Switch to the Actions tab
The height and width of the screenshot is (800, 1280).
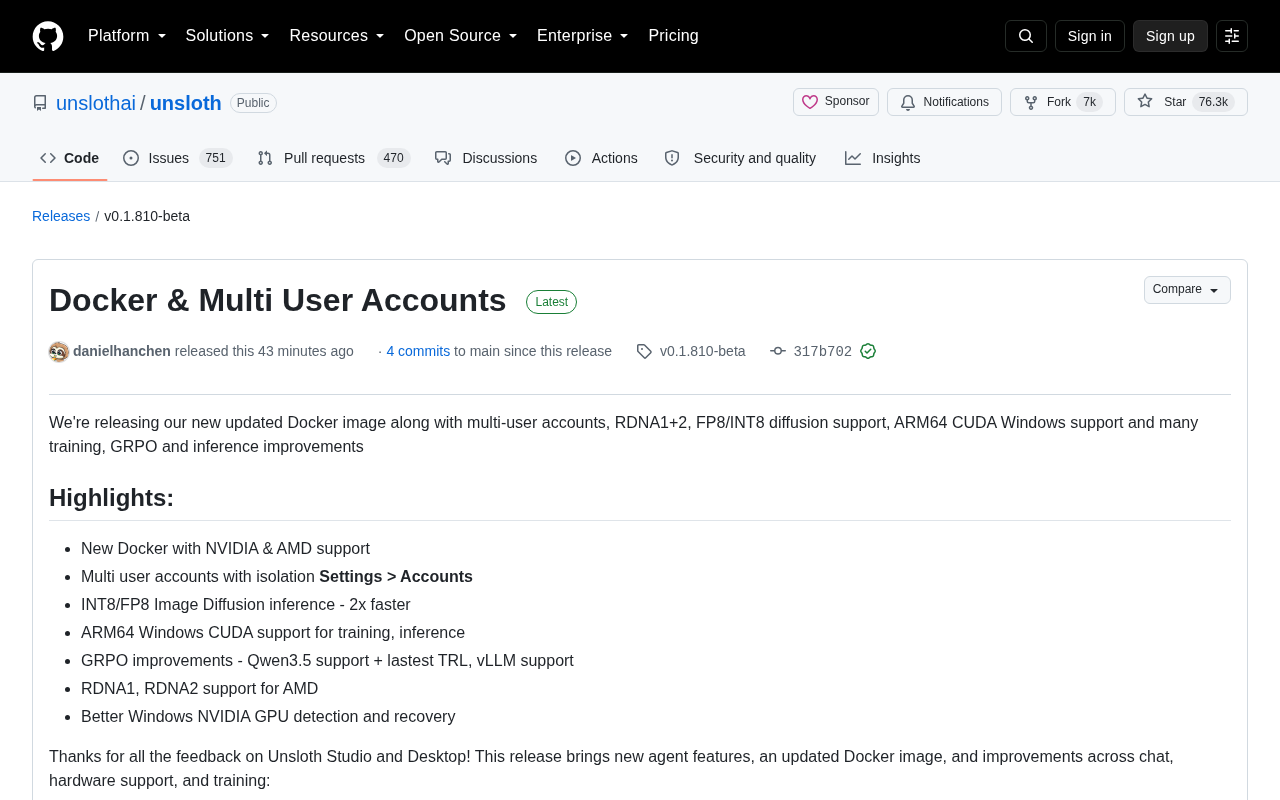pos(601,158)
